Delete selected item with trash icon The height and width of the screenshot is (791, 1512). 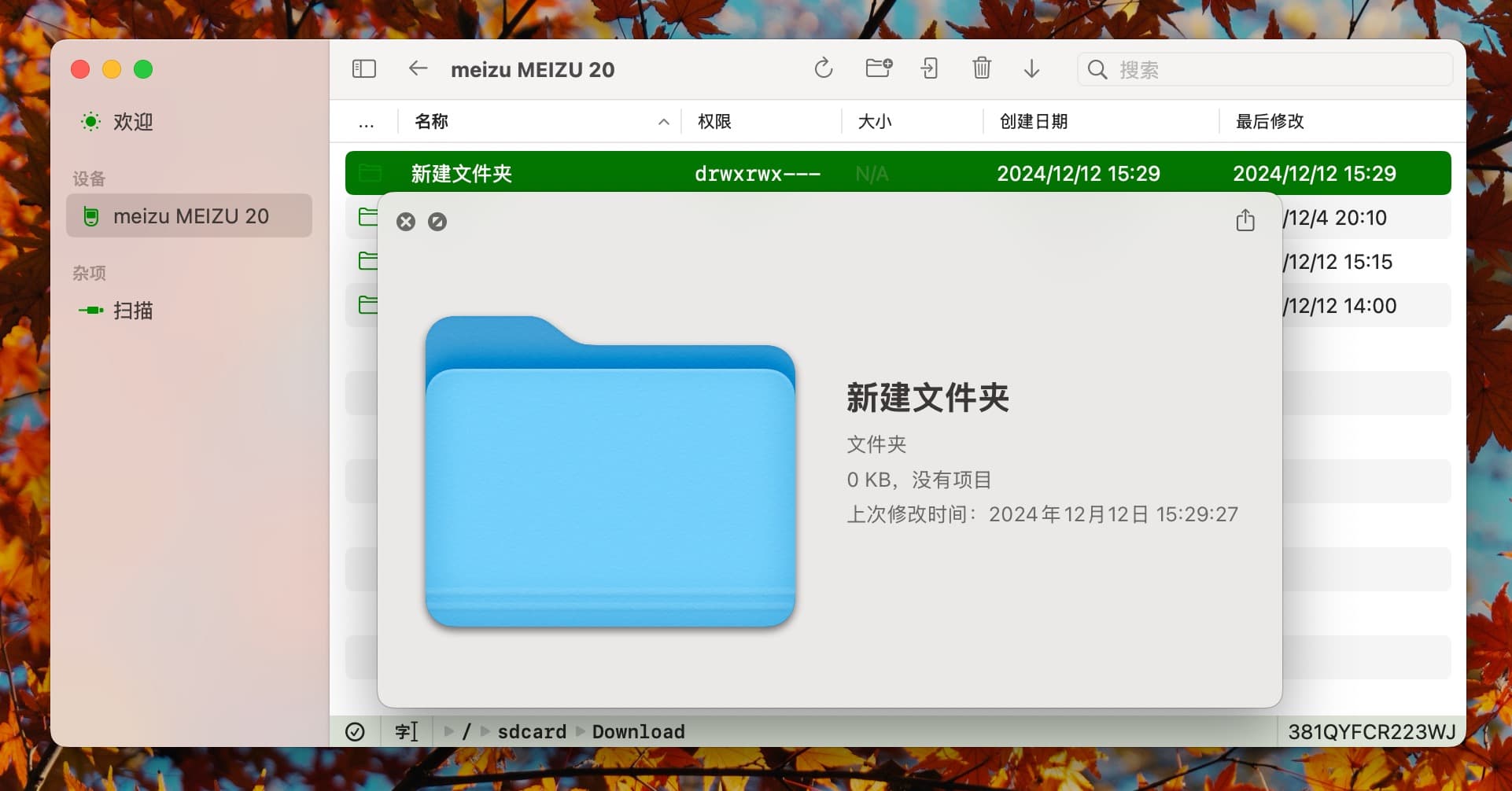981,69
